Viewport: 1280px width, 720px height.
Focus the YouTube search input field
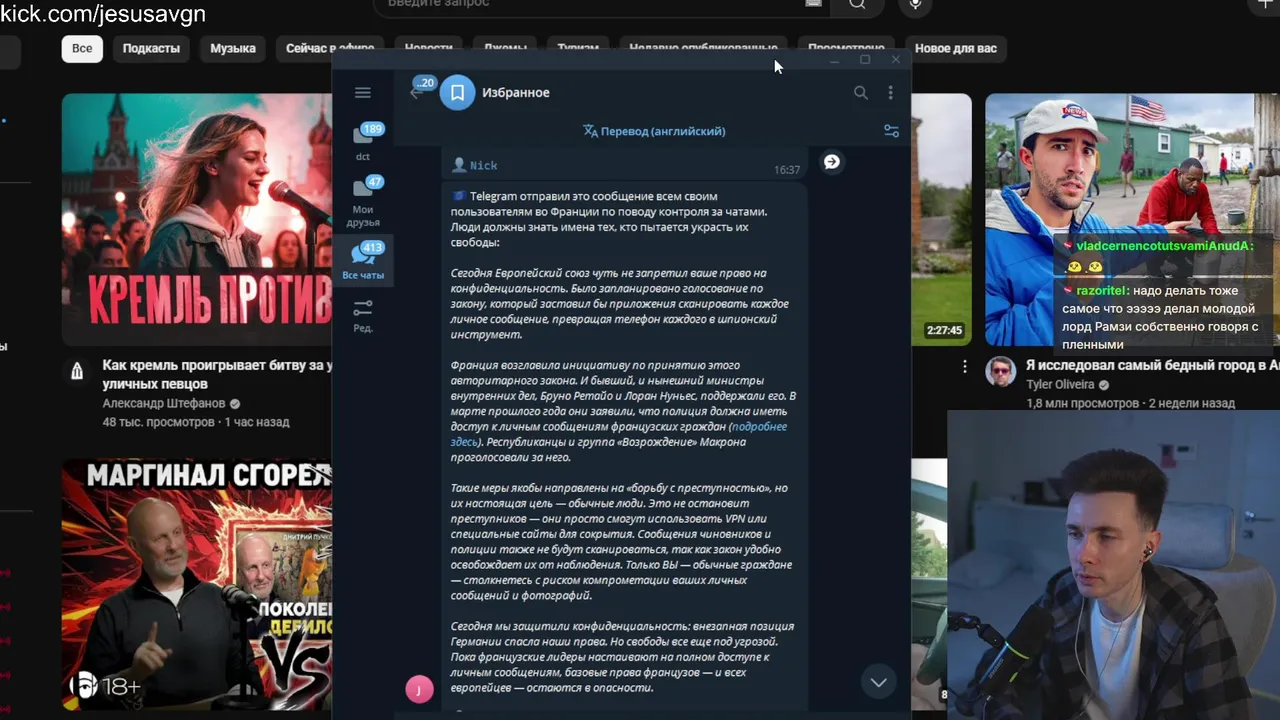[600, 5]
